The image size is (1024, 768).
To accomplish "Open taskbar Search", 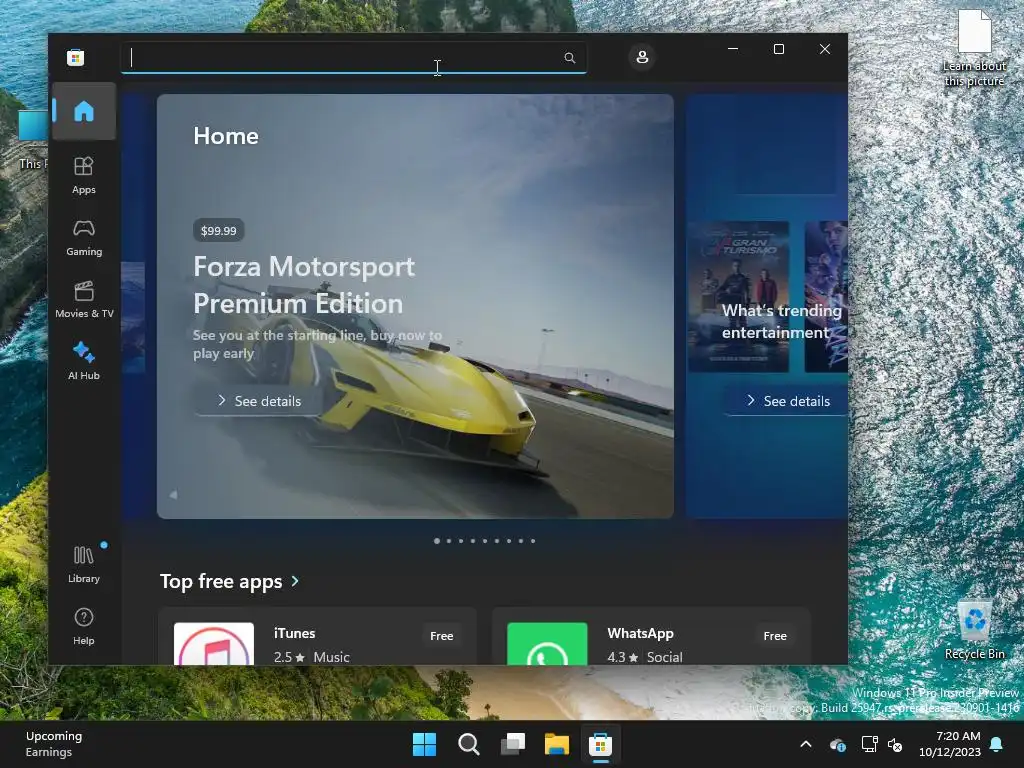I will (x=468, y=744).
